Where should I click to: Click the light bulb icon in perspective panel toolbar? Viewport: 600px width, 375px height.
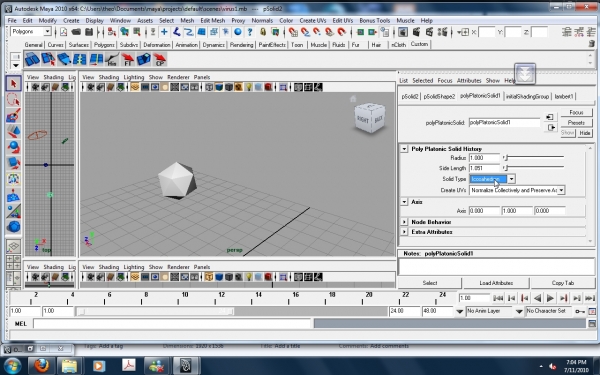[248, 87]
